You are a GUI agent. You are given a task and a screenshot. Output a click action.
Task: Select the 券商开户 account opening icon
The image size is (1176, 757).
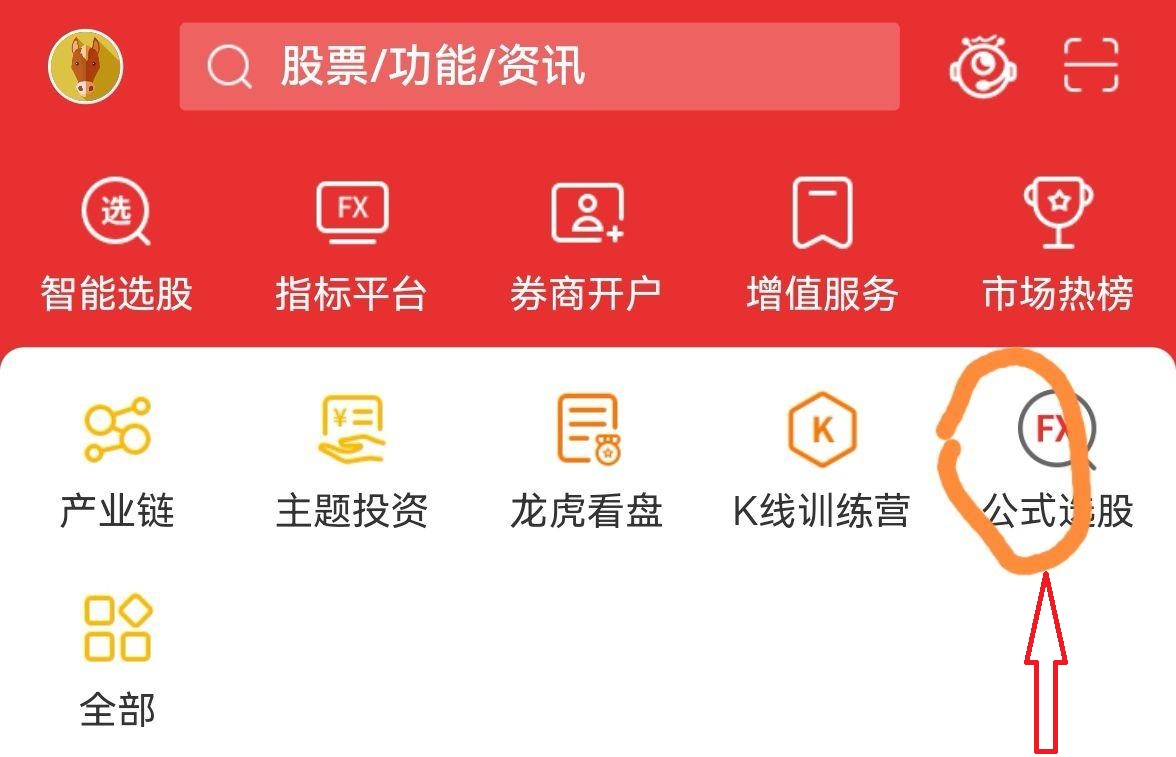click(x=587, y=212)
